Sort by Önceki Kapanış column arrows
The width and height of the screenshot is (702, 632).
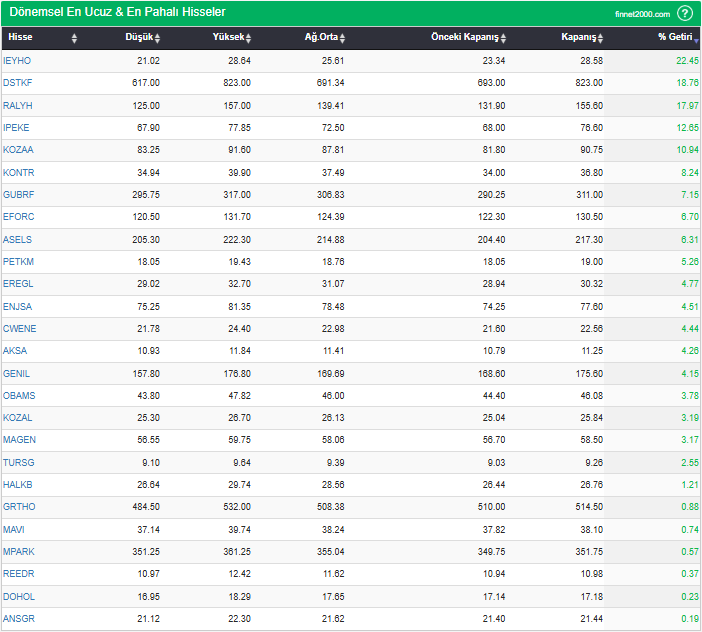[504, 38]
